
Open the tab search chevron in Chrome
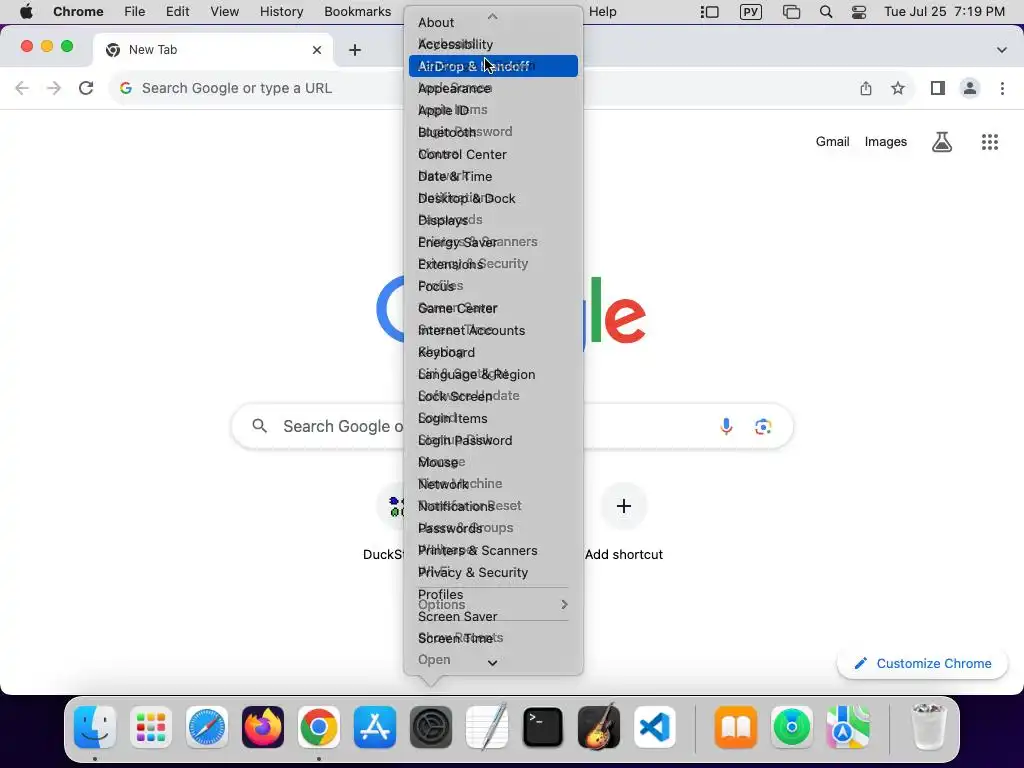coord(1001,50)
